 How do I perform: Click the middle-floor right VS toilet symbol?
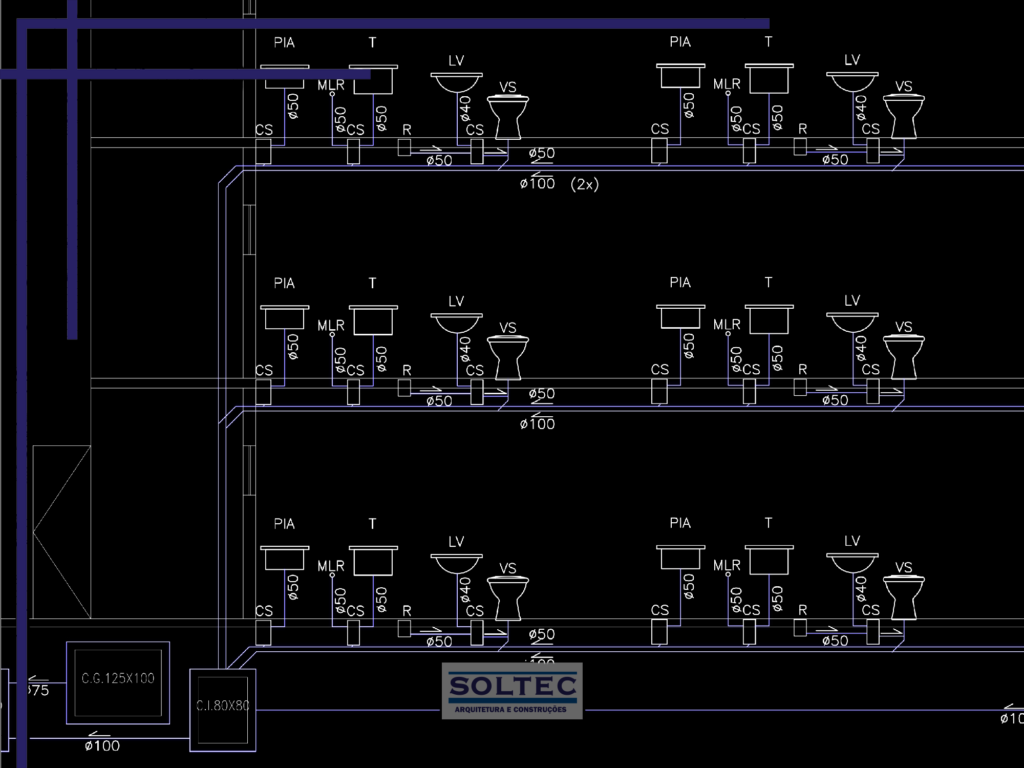[x=903, y=357]
